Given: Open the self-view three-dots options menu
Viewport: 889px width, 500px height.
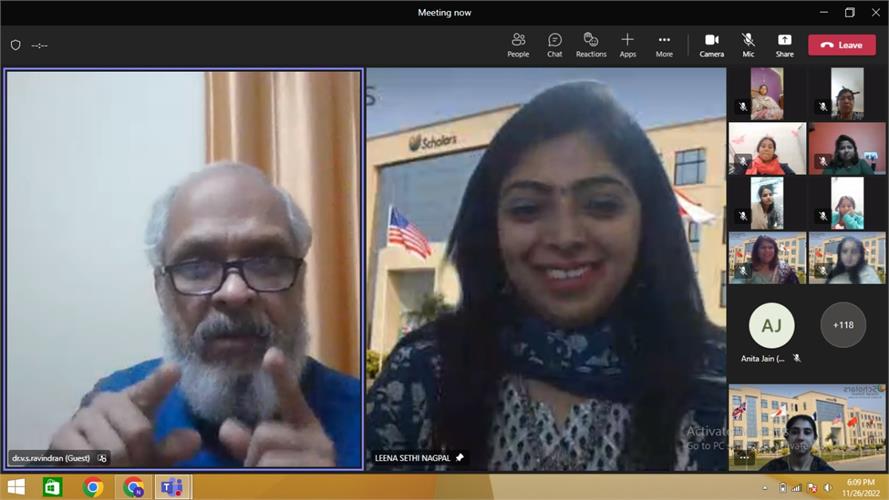Looking at the screenshot, I should pos(743,457).
